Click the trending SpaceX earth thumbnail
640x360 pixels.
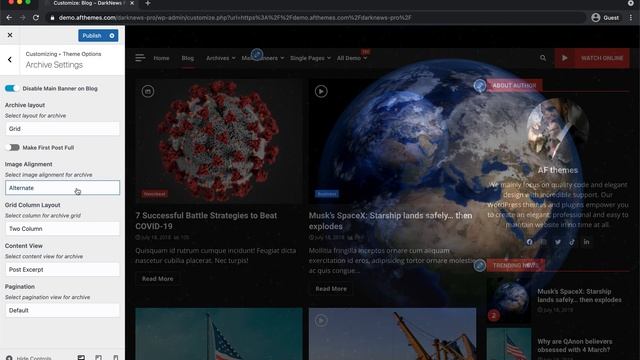(509, 301)
